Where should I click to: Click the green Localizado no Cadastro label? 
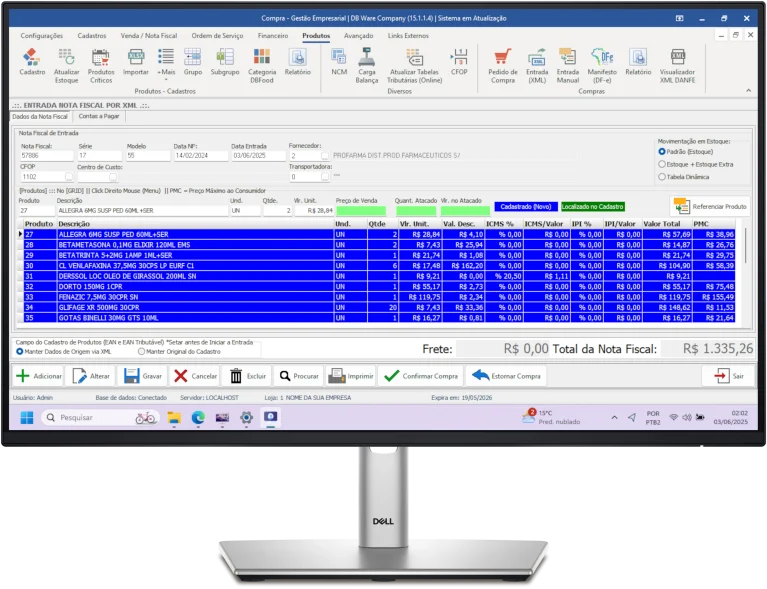click(x=590, y=206)
